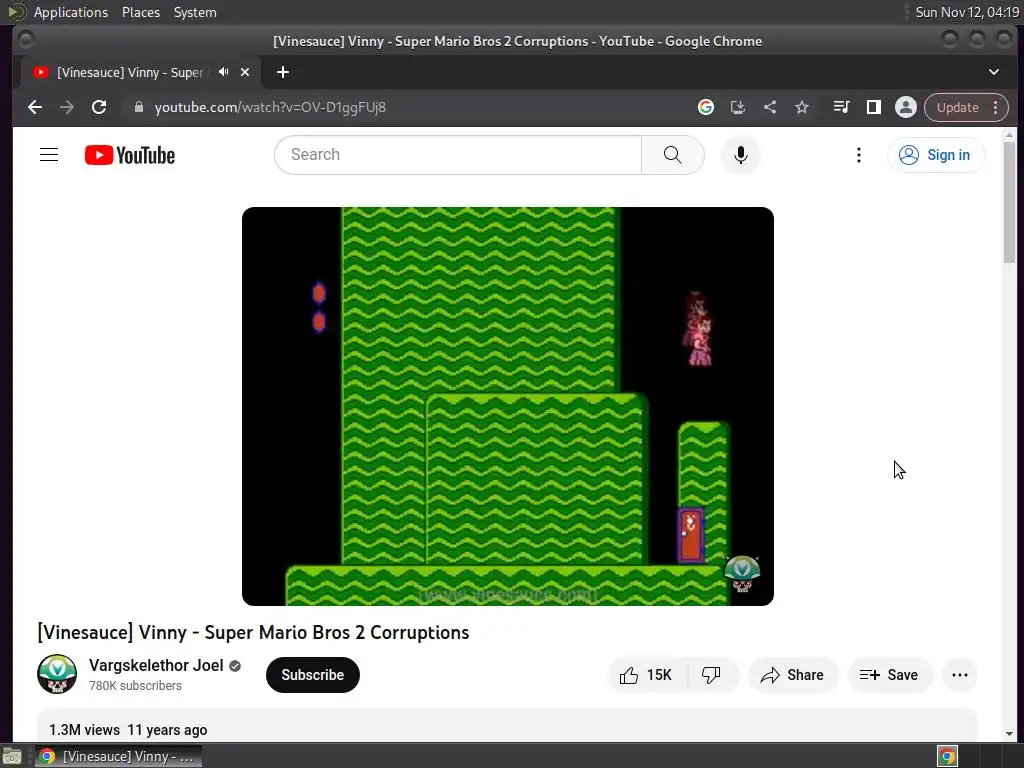The image size is (1024, 768).
Task: Click the Vinesauce watermark in the video
Action: [742, 573]
